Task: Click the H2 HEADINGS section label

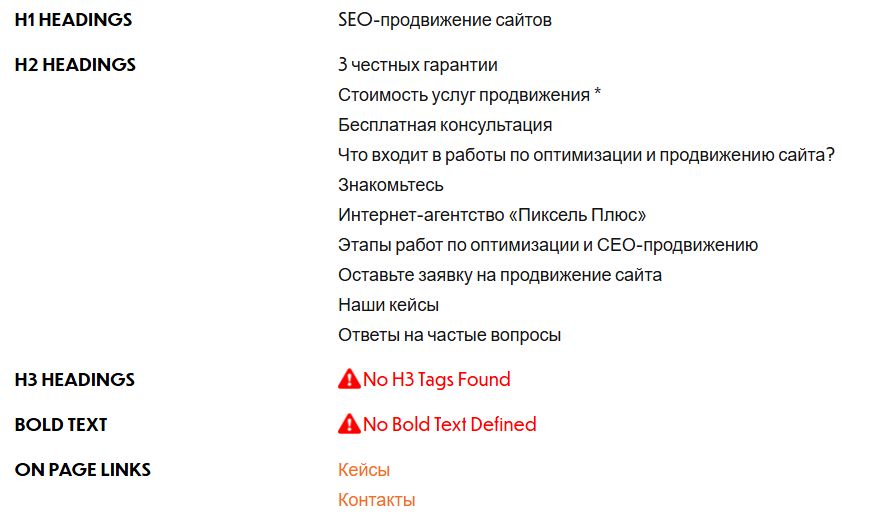Action: point(75,65)
